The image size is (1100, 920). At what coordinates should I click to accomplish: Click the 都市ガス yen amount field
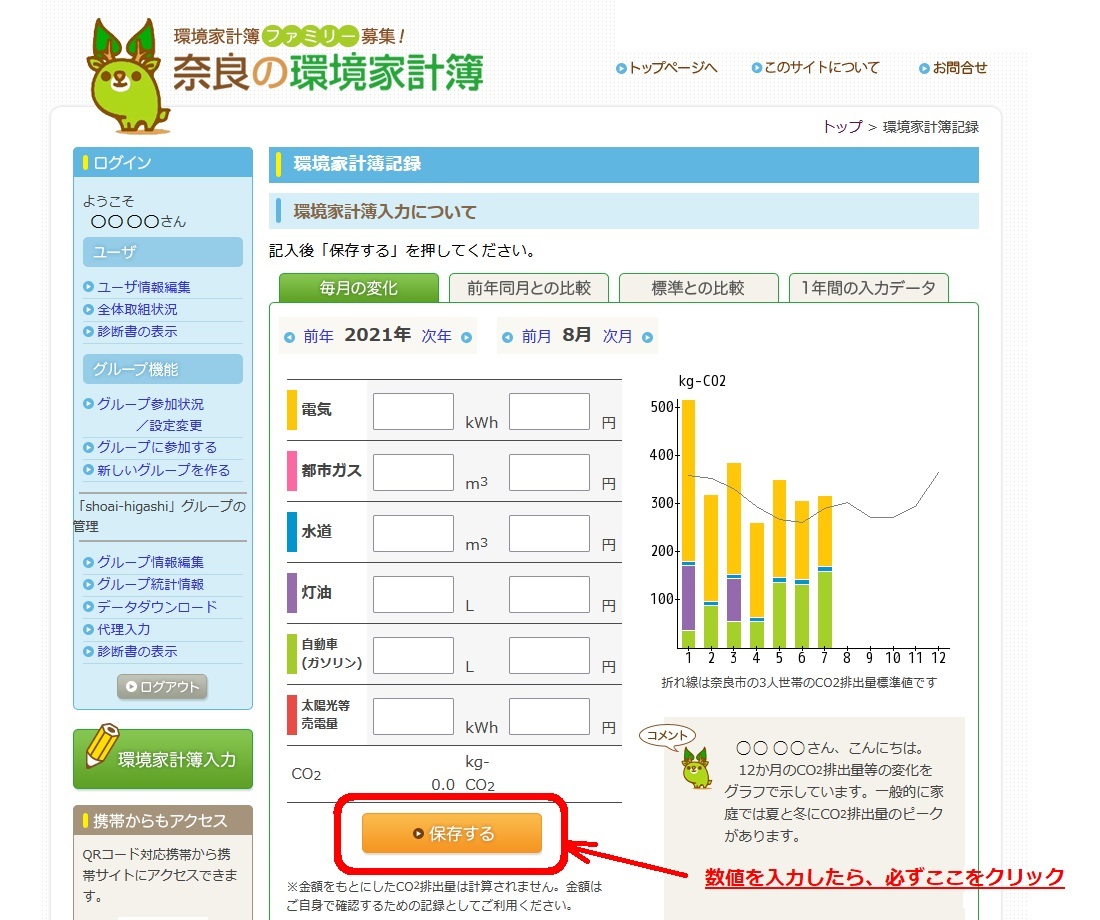[549, 472]
